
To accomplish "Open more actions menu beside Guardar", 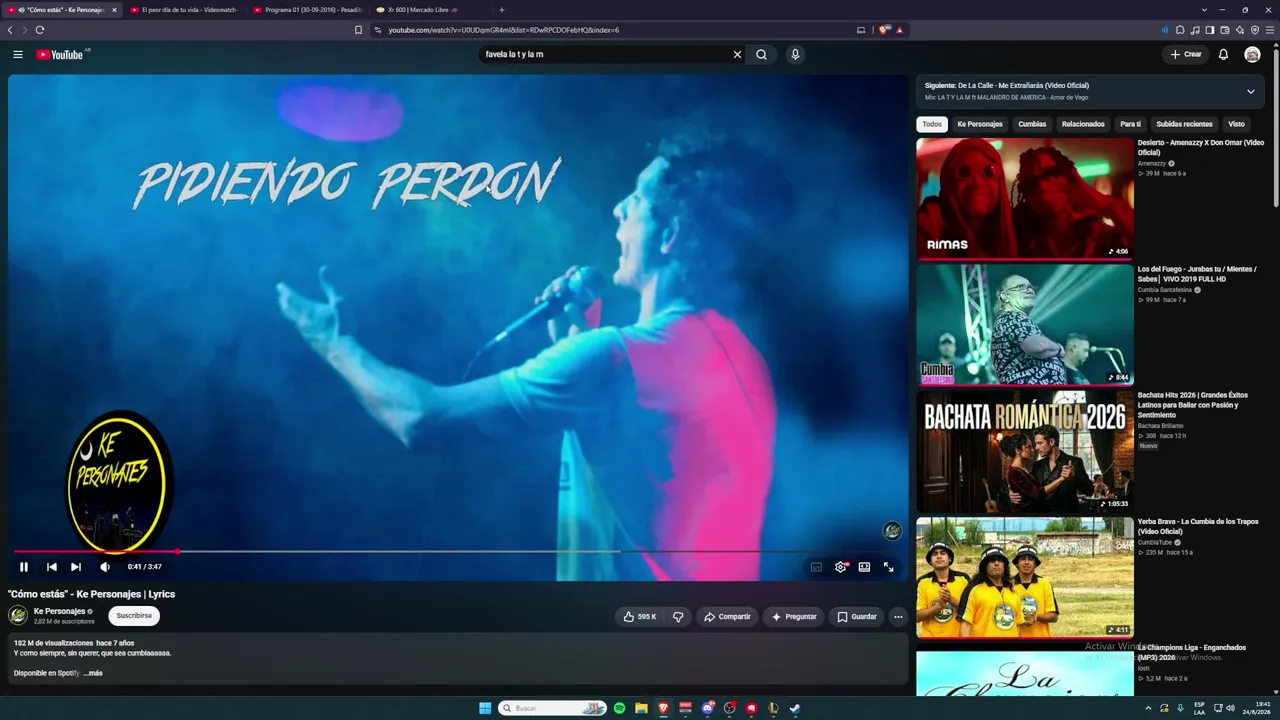I will click(898, 617).
